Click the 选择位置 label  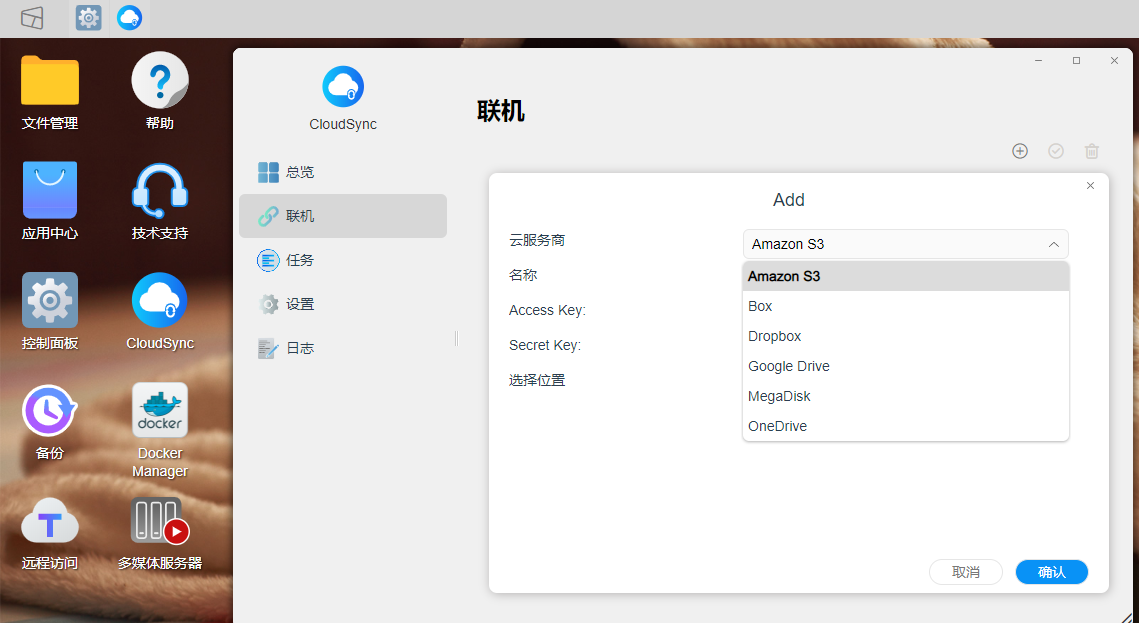click(x=537, y=380)
